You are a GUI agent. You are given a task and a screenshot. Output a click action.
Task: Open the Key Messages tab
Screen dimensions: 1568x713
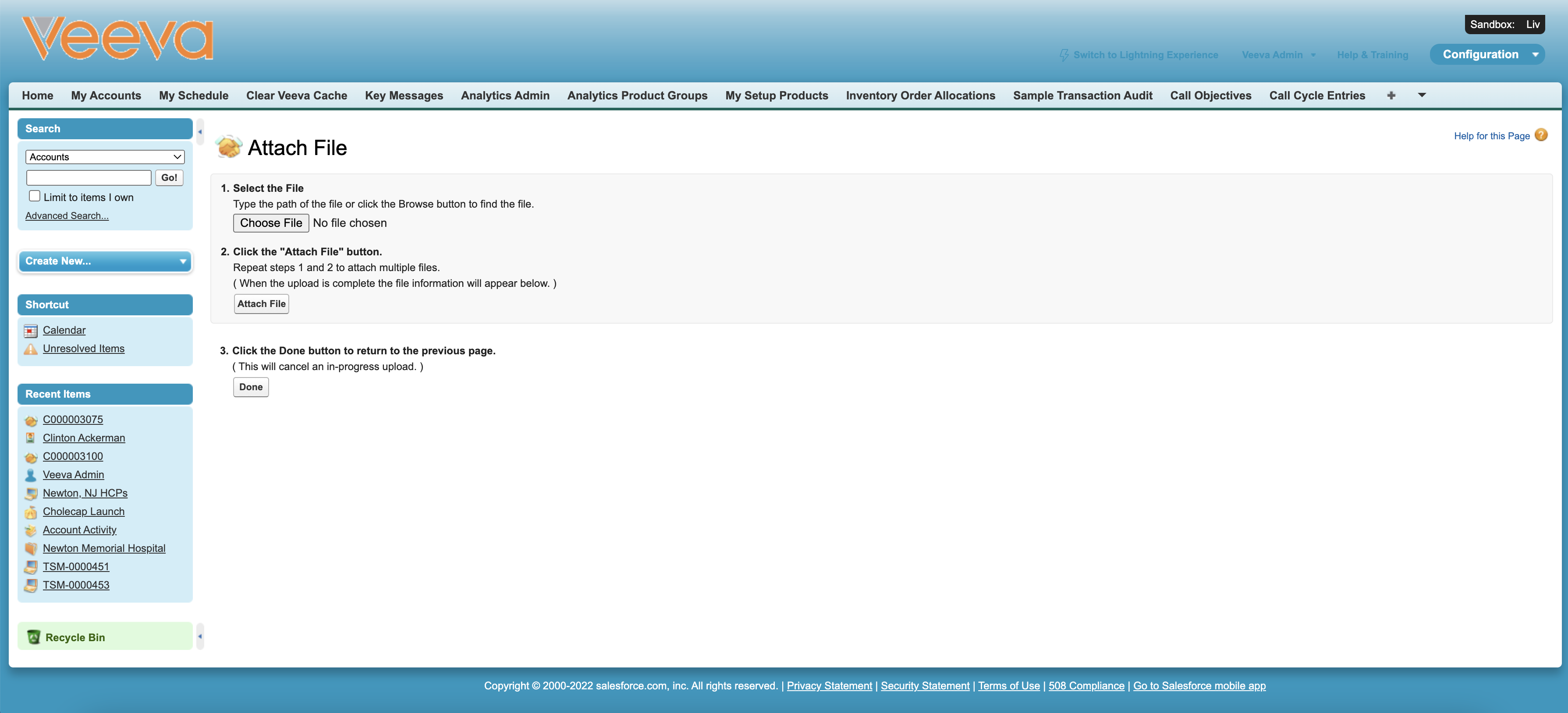(404, 95)
